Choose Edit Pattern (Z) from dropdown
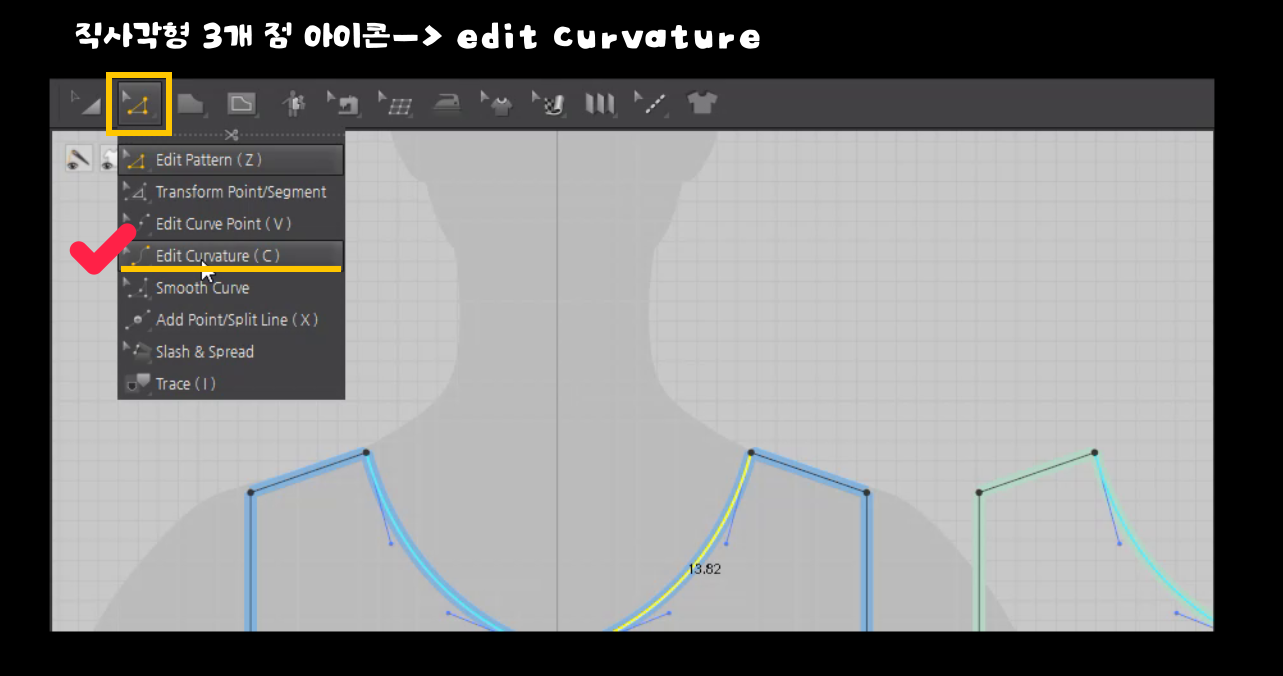 (x=231, y=160)
